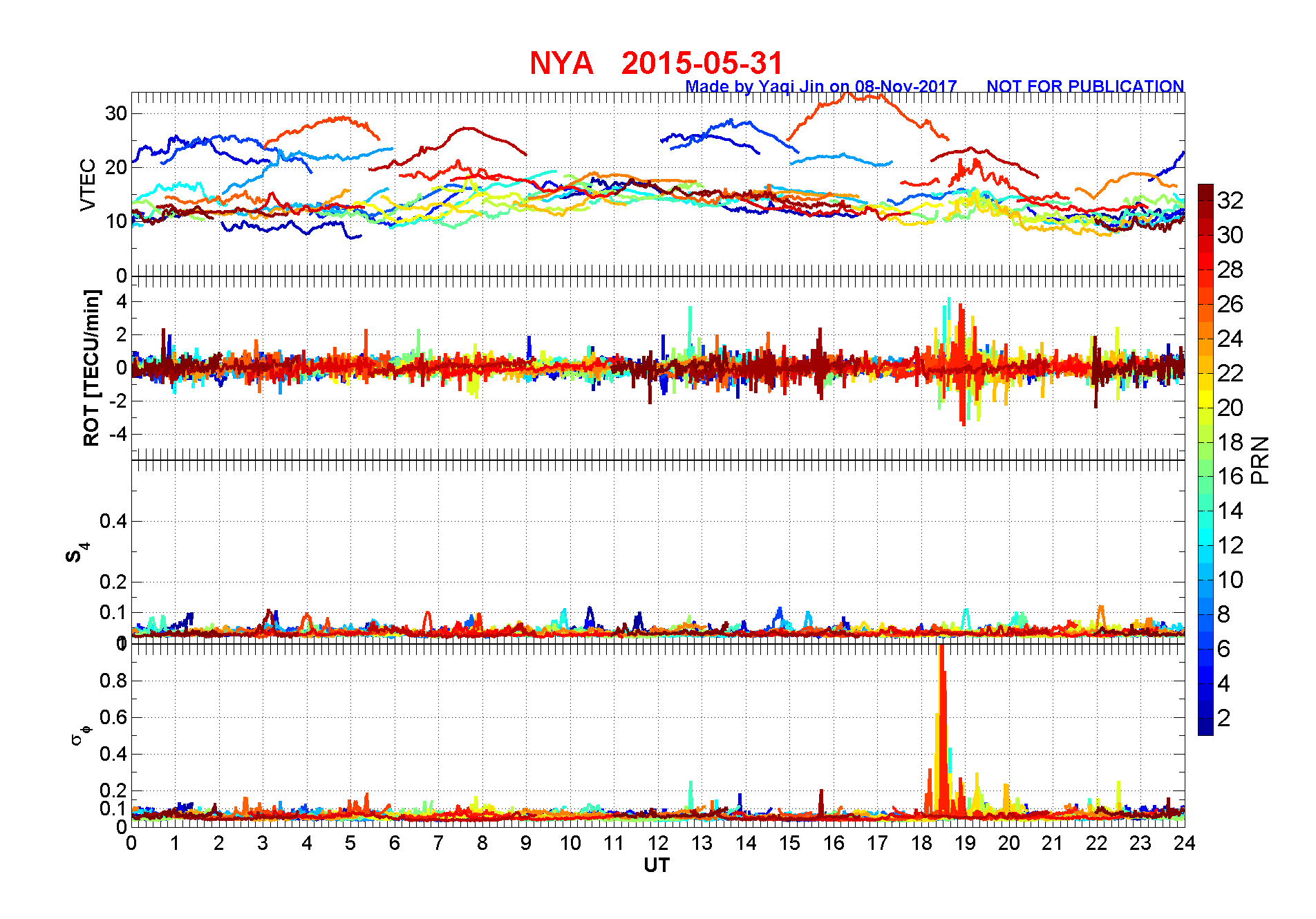This screenshot has width=1316, height=919.
Task: Click S4 y-axis tick label 0.4
Action: tap(113, 521)
